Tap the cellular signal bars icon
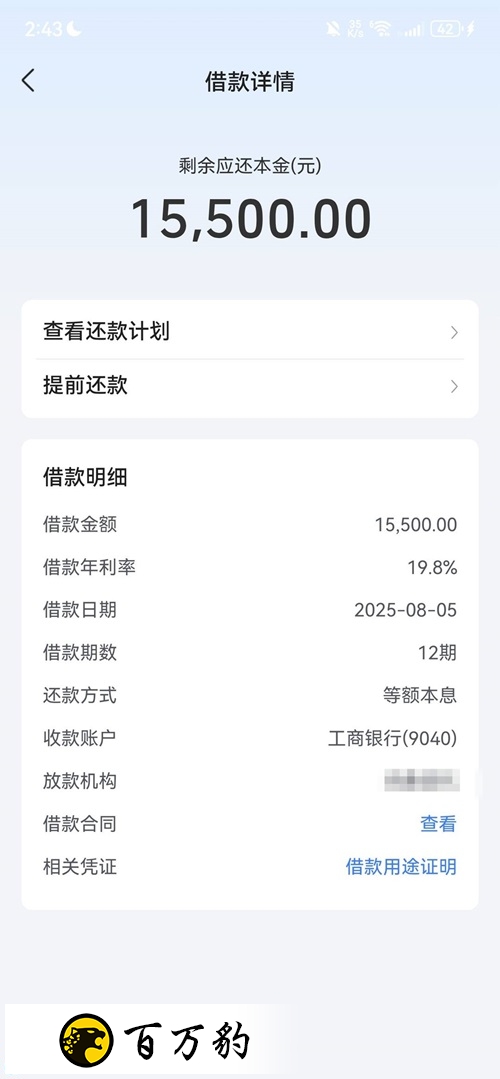The height and width of the screenshot is (1079, 500). [x=413, y=30]
